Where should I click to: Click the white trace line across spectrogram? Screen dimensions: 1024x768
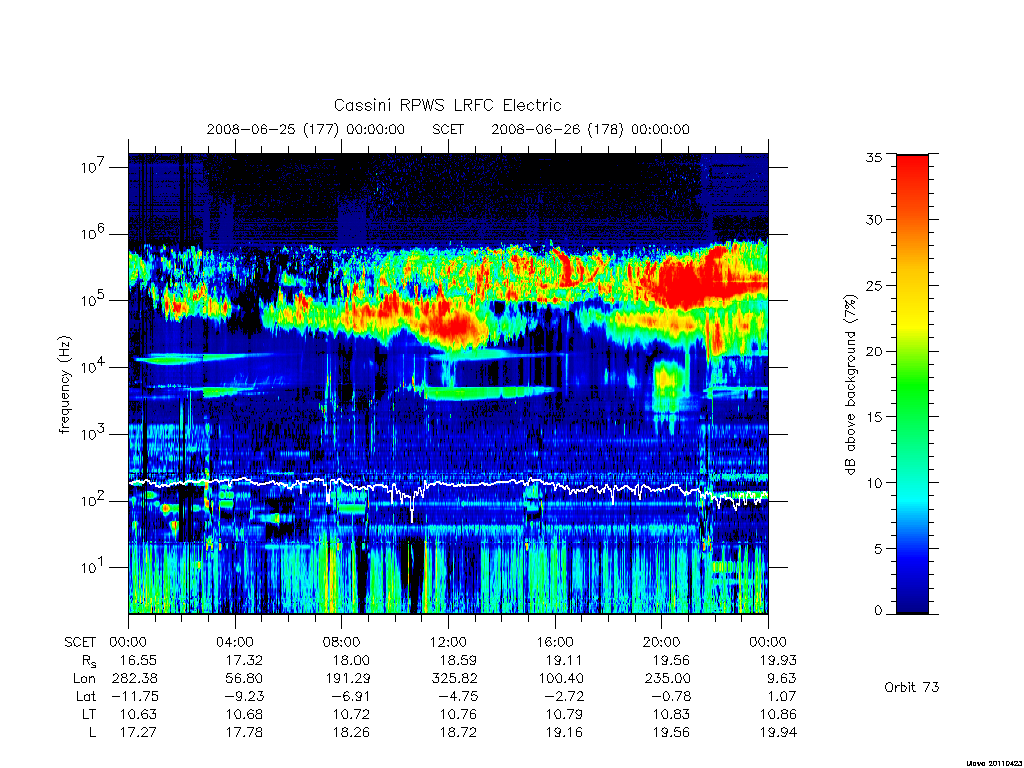point(448,487)
